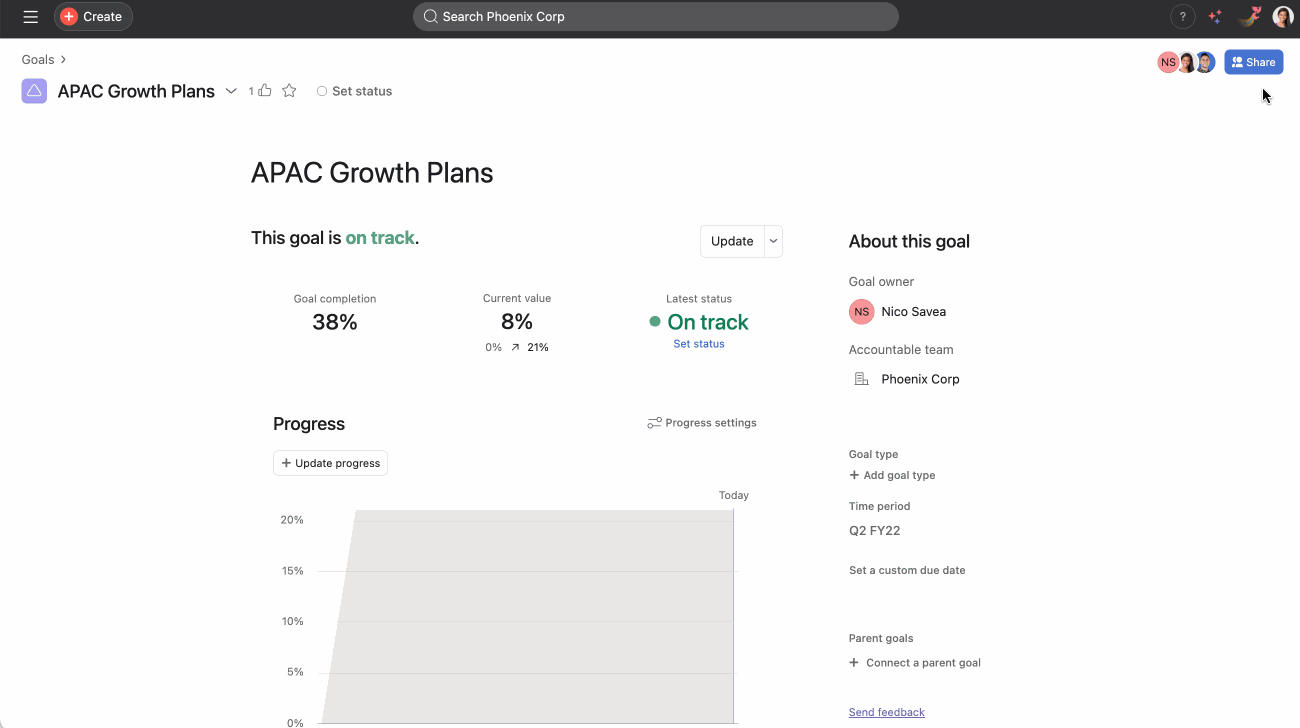Viewport: 1300px width, 728px height.
Task: Click inside the Search Phoenix Corp field
Action: click(x=656, y=16)
